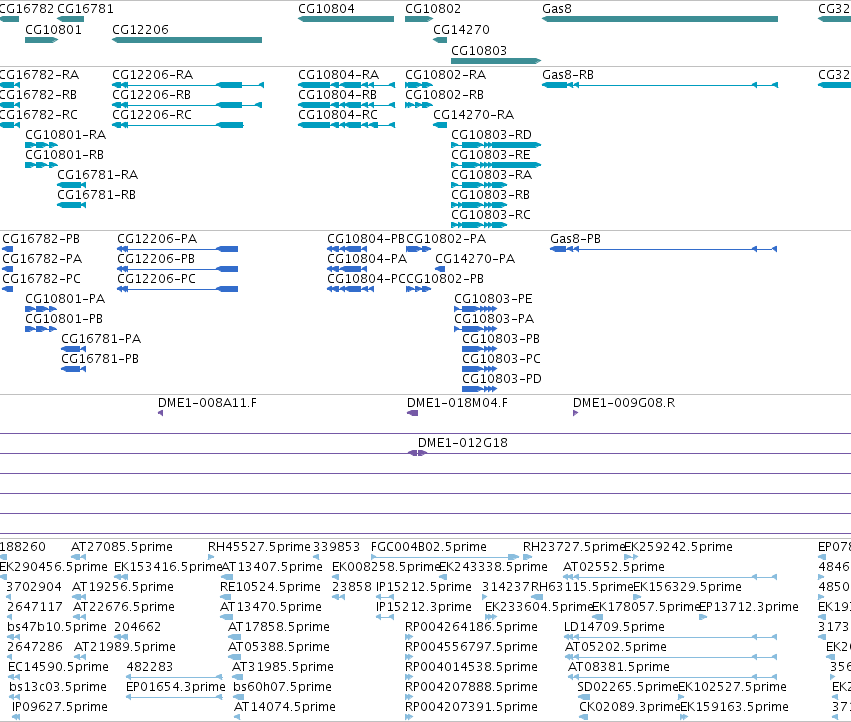Image resolution: width=851 pixels, height=722 pixels.
Task: Select the CG14270 gene label
Action: tap(461, 30)
